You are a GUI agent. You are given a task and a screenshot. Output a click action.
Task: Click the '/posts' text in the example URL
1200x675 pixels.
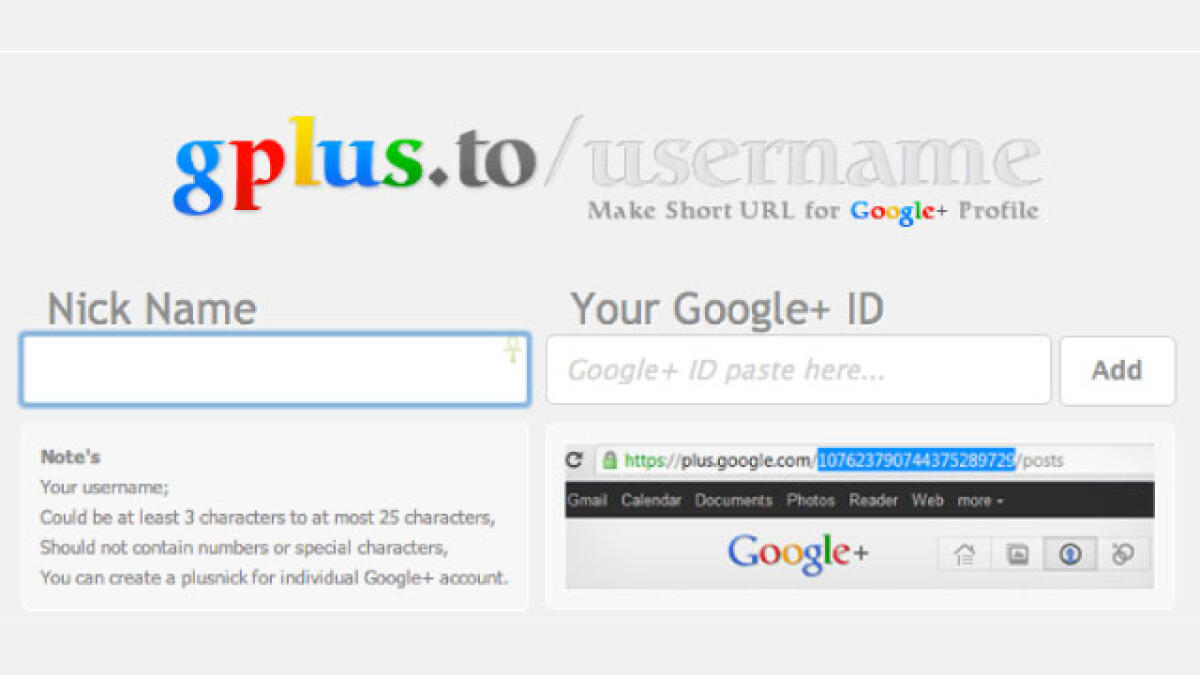(1040, 460)
